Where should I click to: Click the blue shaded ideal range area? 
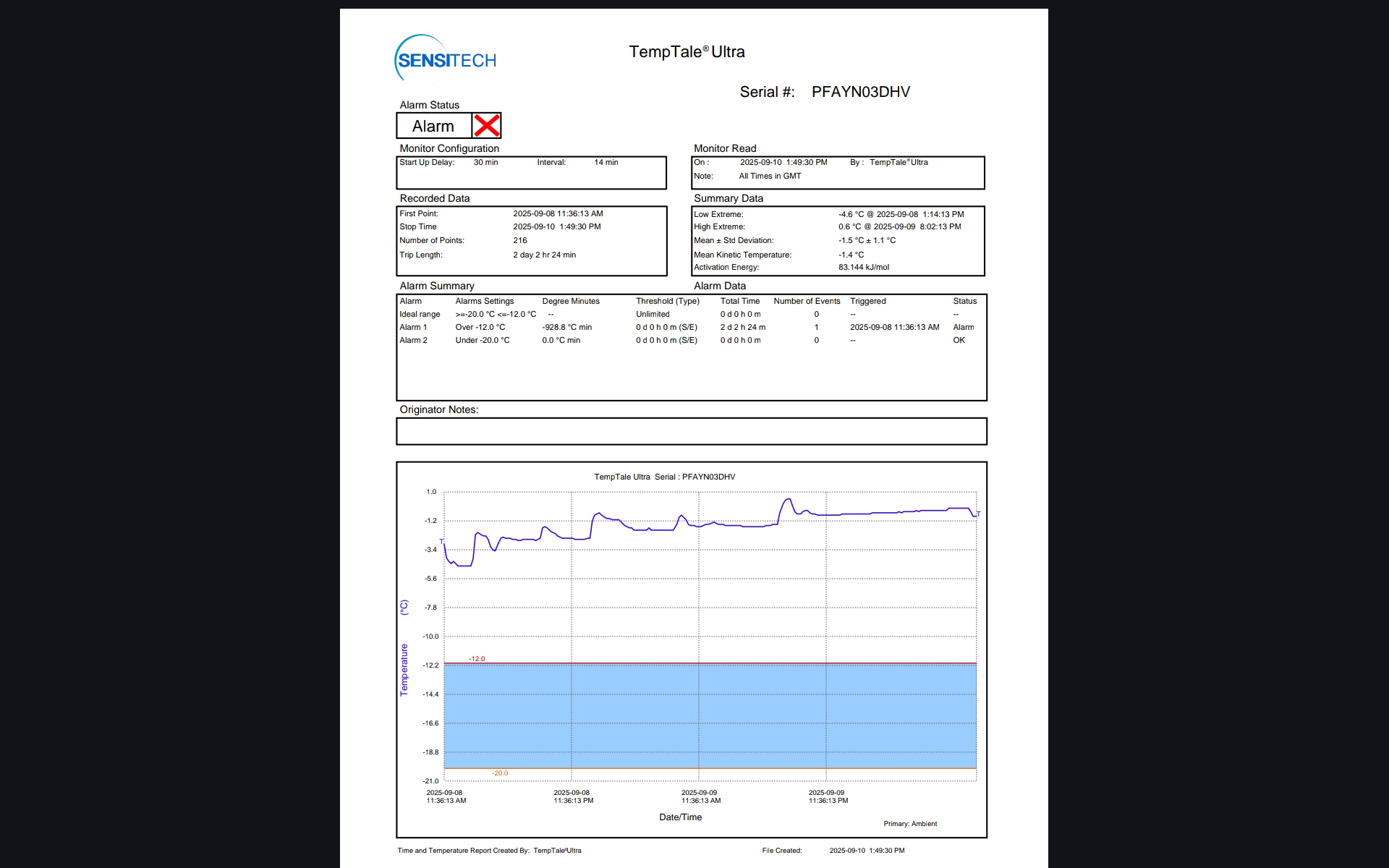(709, 716)
